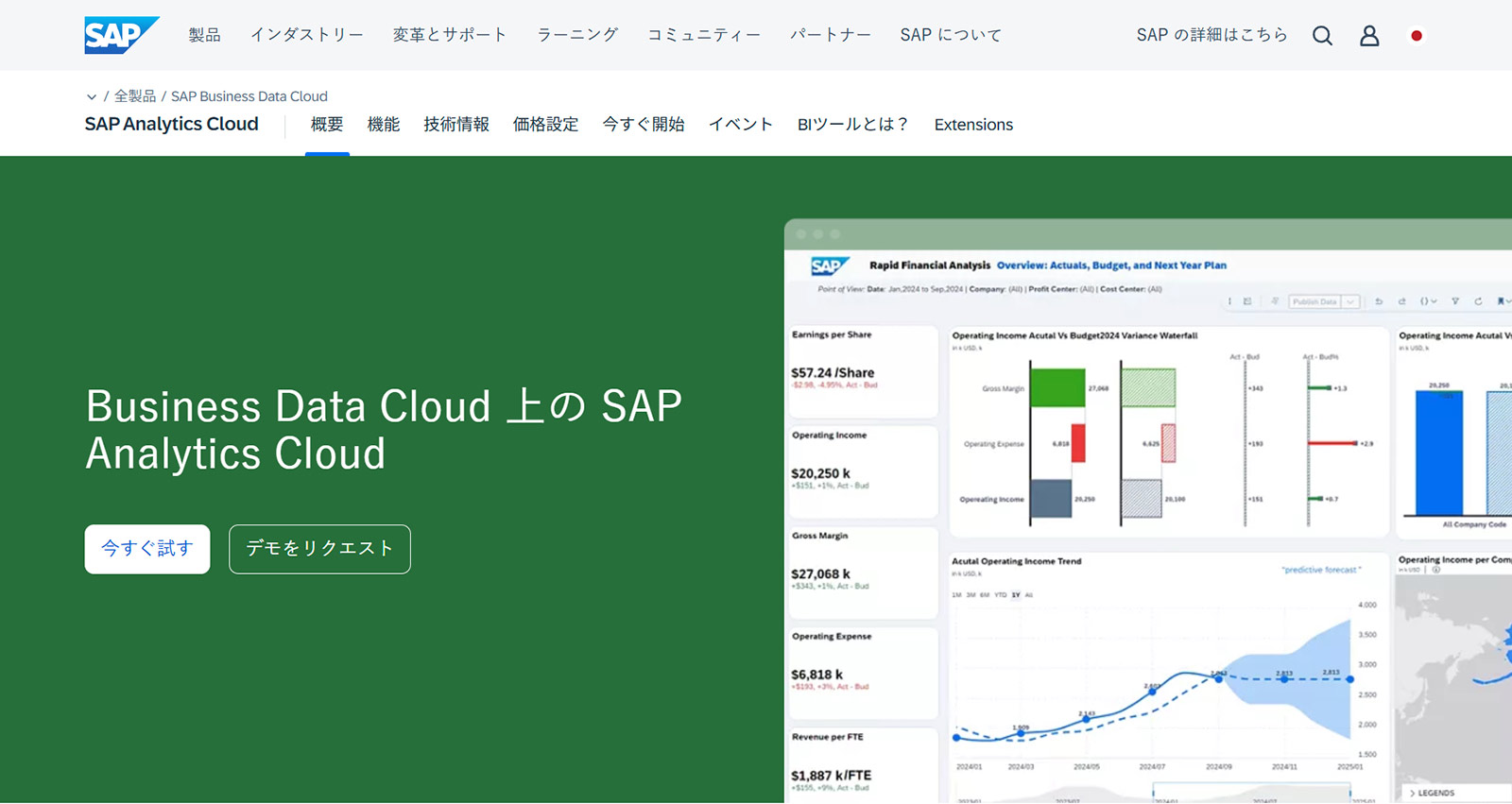This screenshot has width=1512, height=804.
Task: Switch to the 技術情報 tab
Action: pos(456,125)
